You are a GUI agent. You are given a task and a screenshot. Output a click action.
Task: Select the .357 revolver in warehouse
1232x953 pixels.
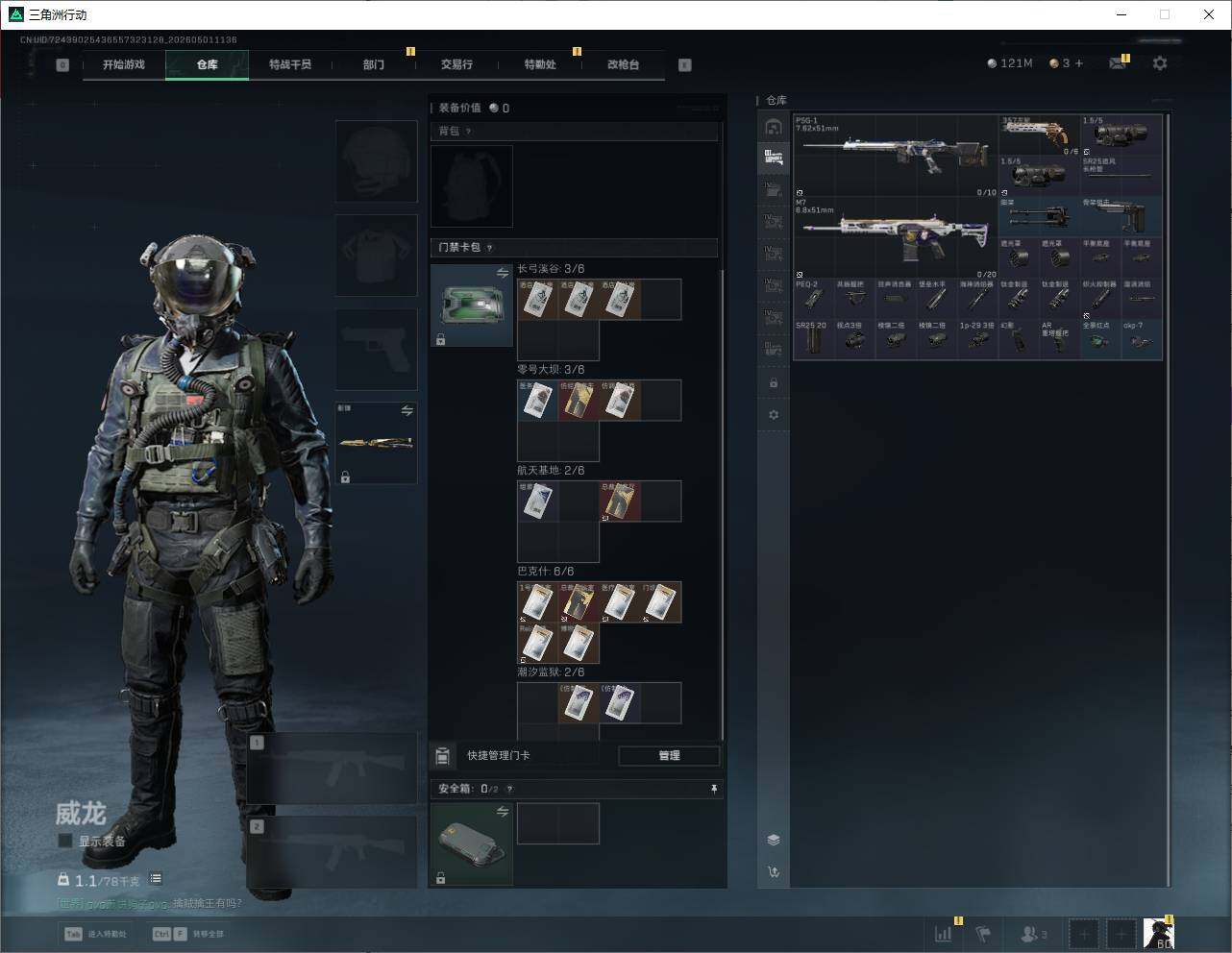(x=1039, y=135)
